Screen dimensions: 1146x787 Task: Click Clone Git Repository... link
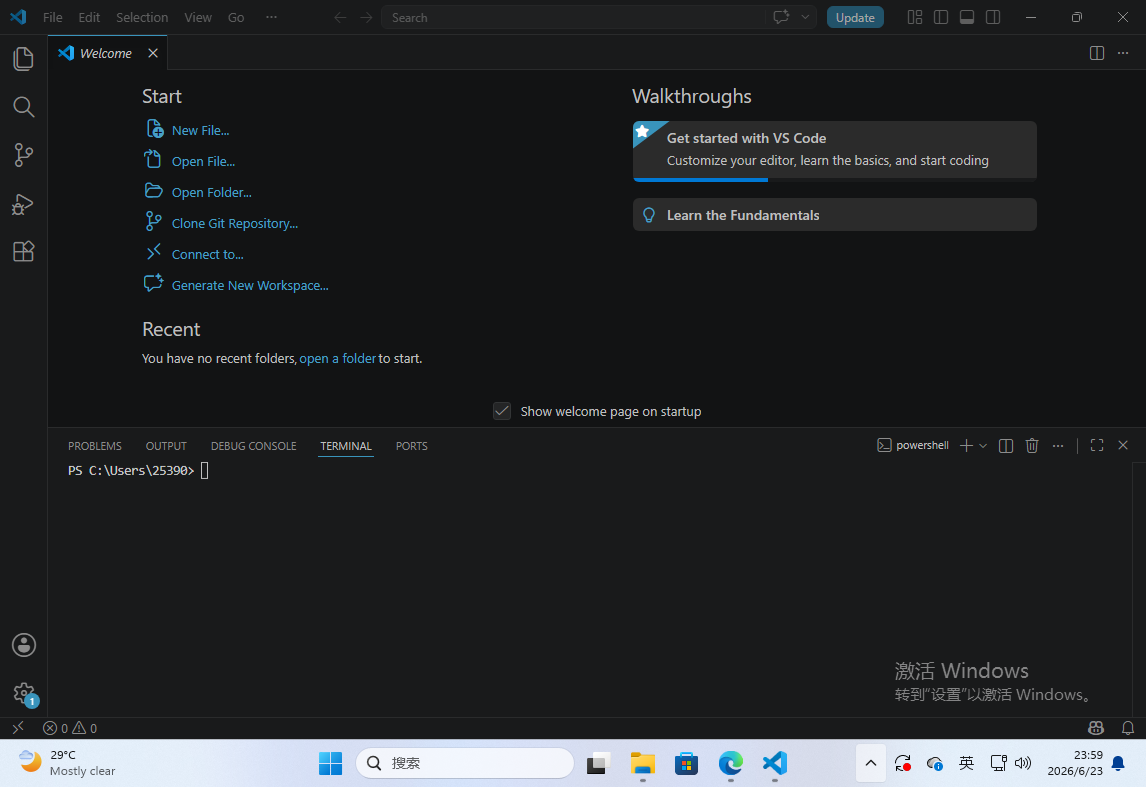pos(235,224)
